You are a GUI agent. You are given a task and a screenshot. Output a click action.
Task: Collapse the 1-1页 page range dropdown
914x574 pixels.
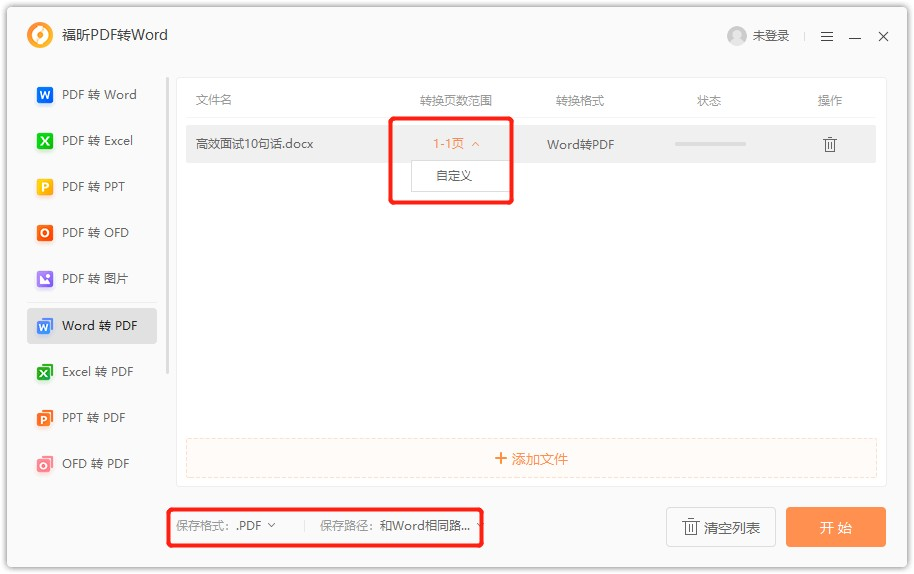click(x=456, y=144)
